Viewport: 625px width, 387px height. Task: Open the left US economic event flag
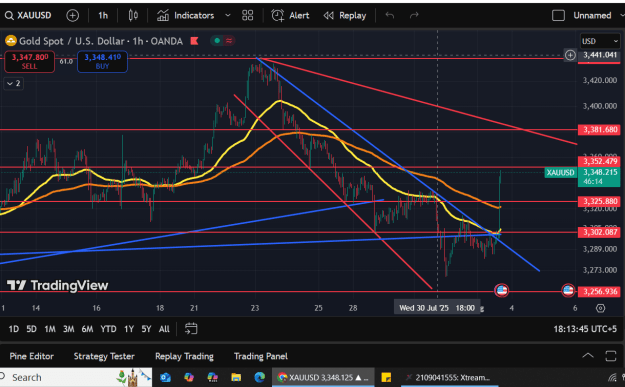(x=502, y=290)
